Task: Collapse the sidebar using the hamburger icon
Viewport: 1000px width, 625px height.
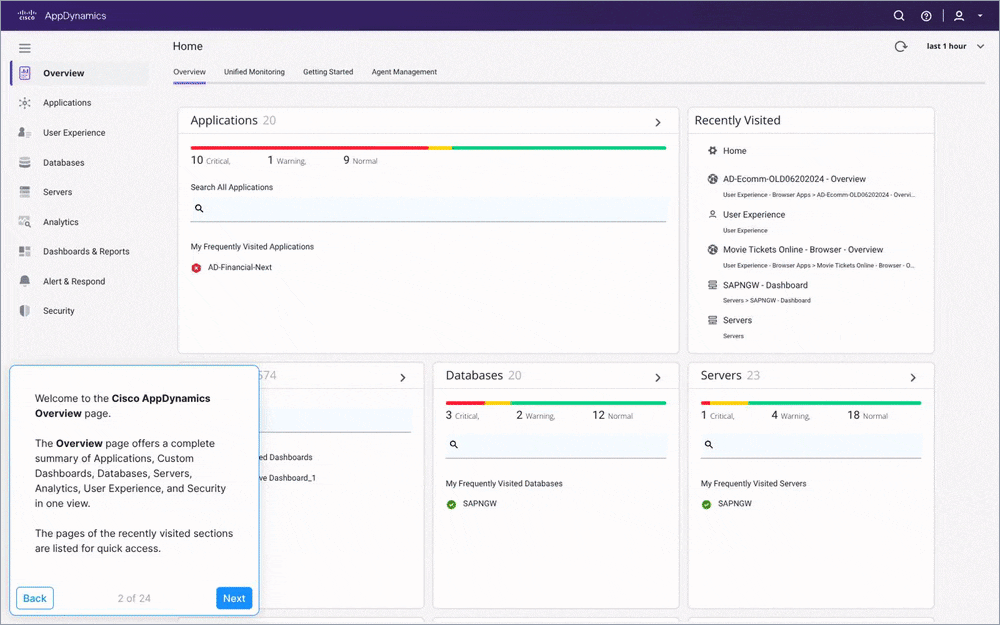Action: click(x=24, y=47)
